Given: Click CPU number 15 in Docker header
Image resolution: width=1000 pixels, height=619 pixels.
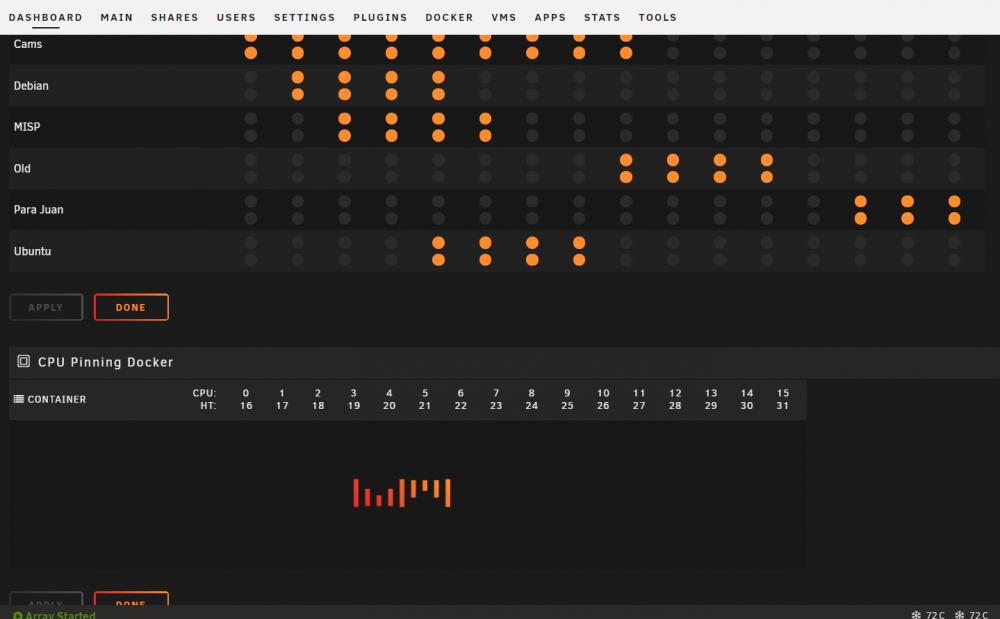Looking at the screenshot, I should coord(783,393).
